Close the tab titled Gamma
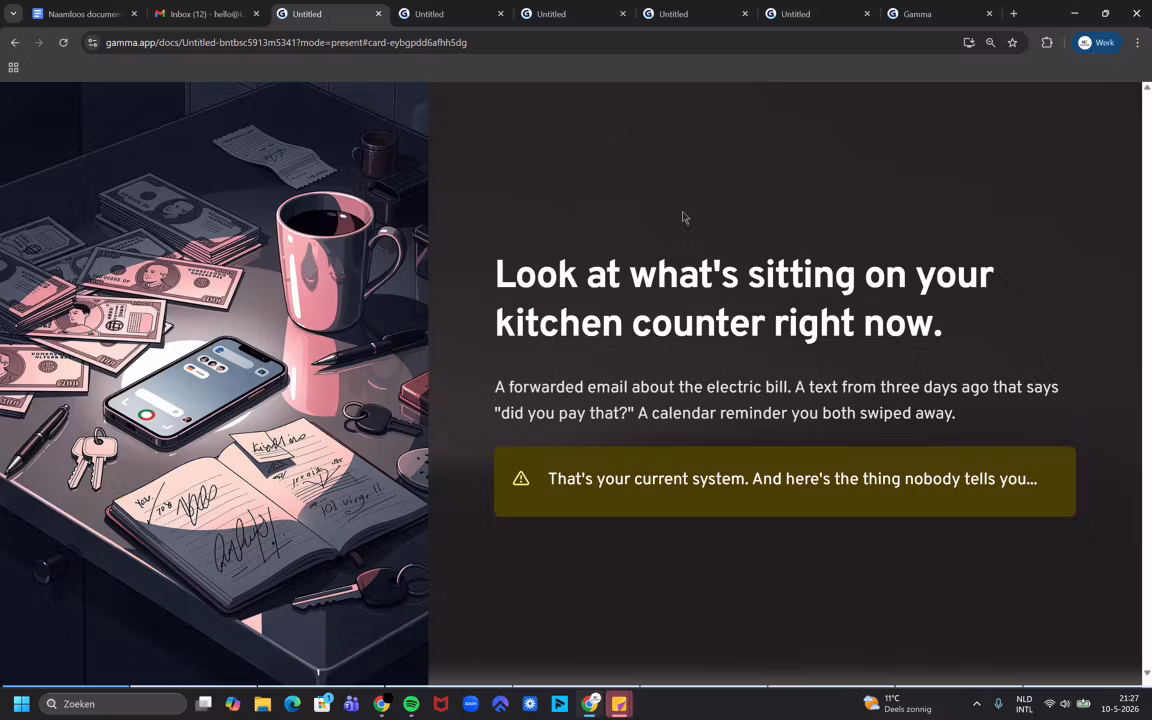1152x720 pixels. coord(989,14)
